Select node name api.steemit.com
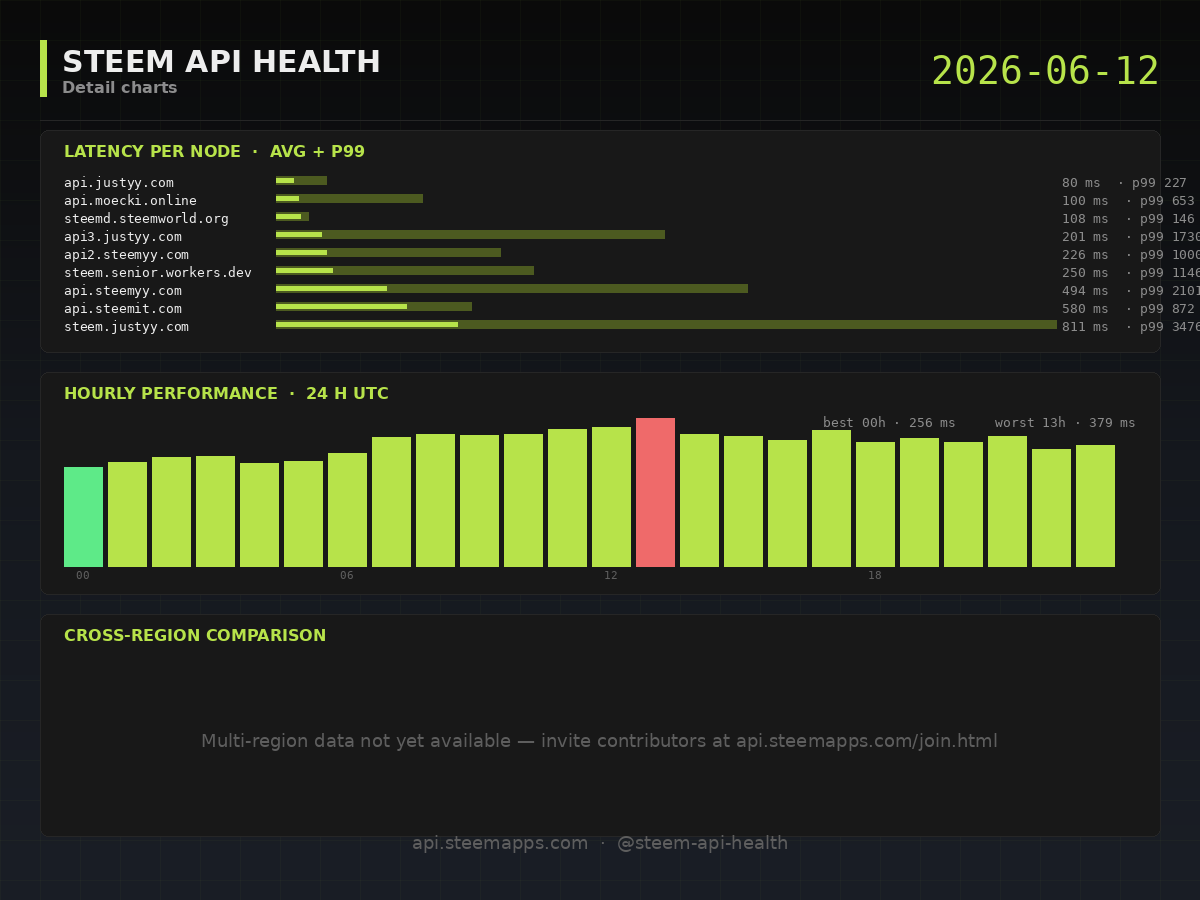The width and height of the screenshot is (1200, 900). [x=123, y=309]
